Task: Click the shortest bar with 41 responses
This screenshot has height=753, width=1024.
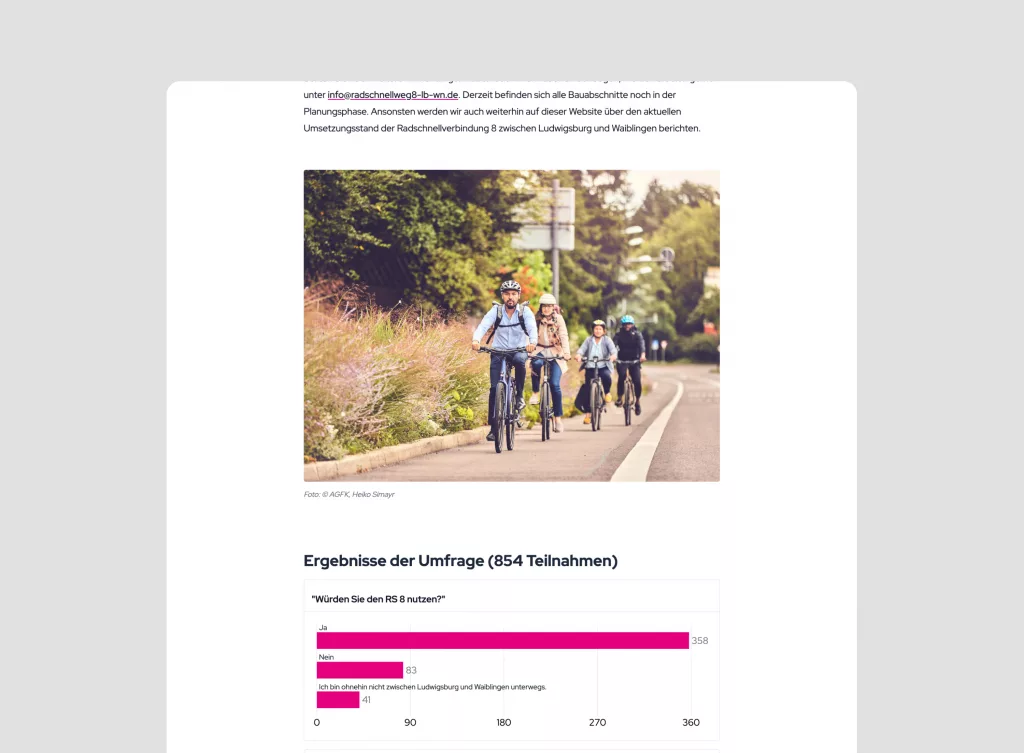Action: click(x=336, y=698)
